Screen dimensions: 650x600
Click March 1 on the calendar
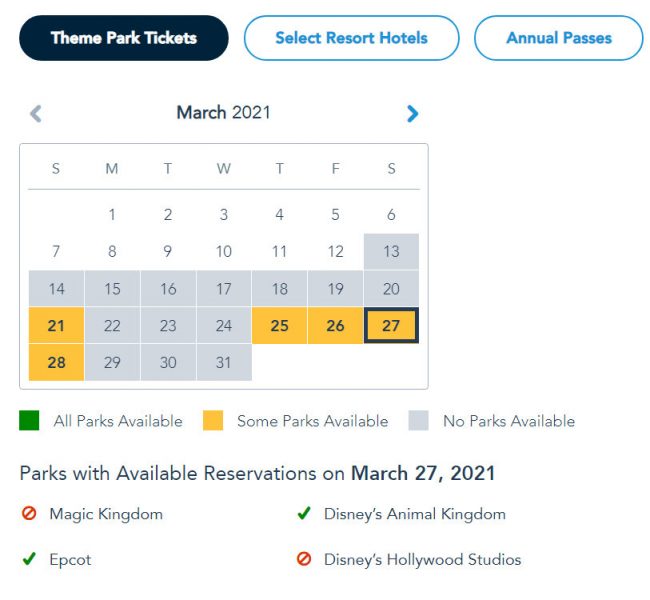coord(112,214)
